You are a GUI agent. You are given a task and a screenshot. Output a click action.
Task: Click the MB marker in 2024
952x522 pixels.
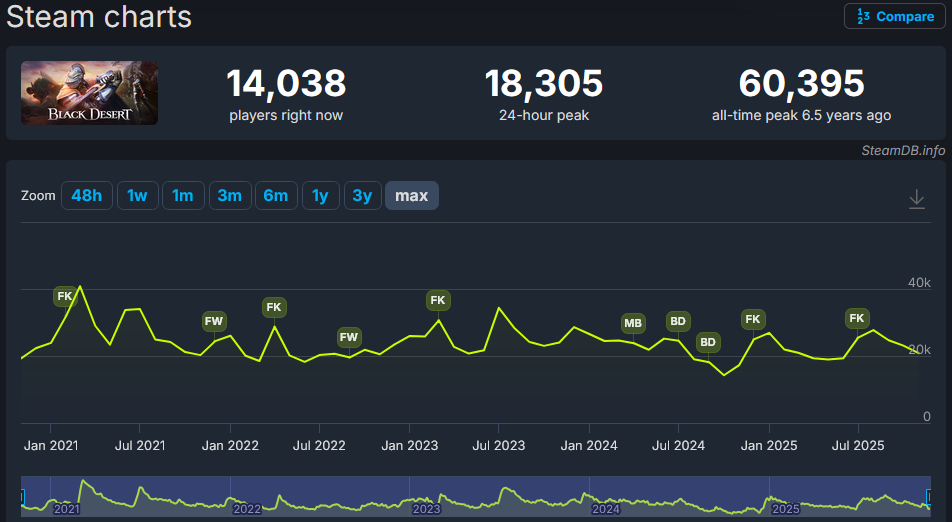click(633, 323)
